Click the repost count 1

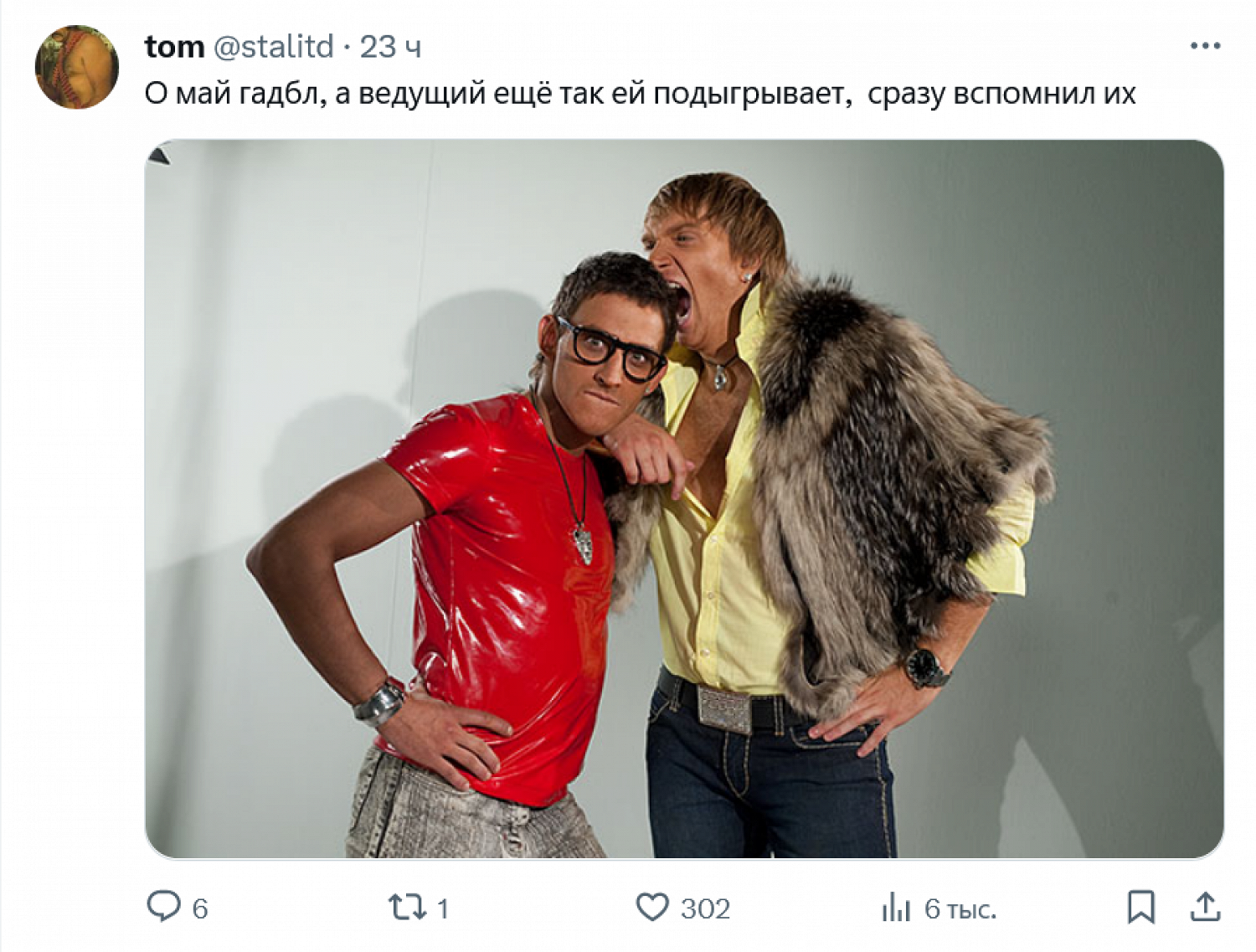(443, 908)
